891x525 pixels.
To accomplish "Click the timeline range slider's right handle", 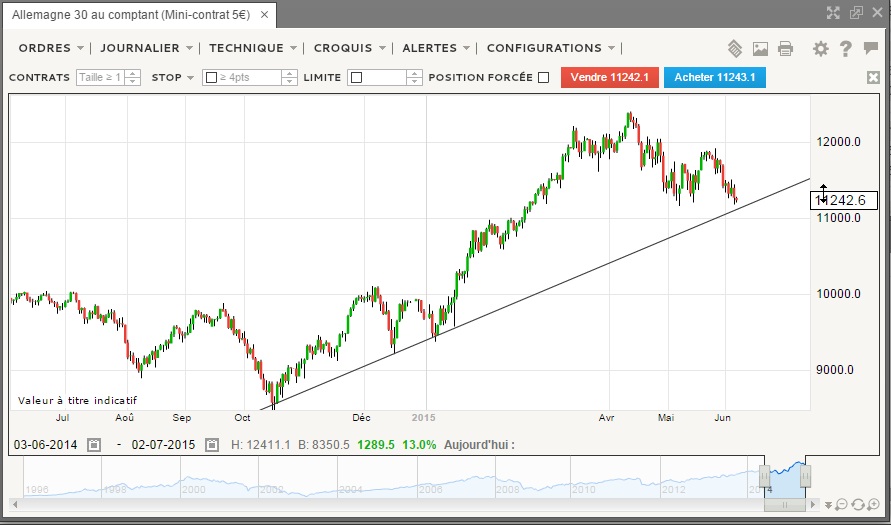I will coord(805,476).
